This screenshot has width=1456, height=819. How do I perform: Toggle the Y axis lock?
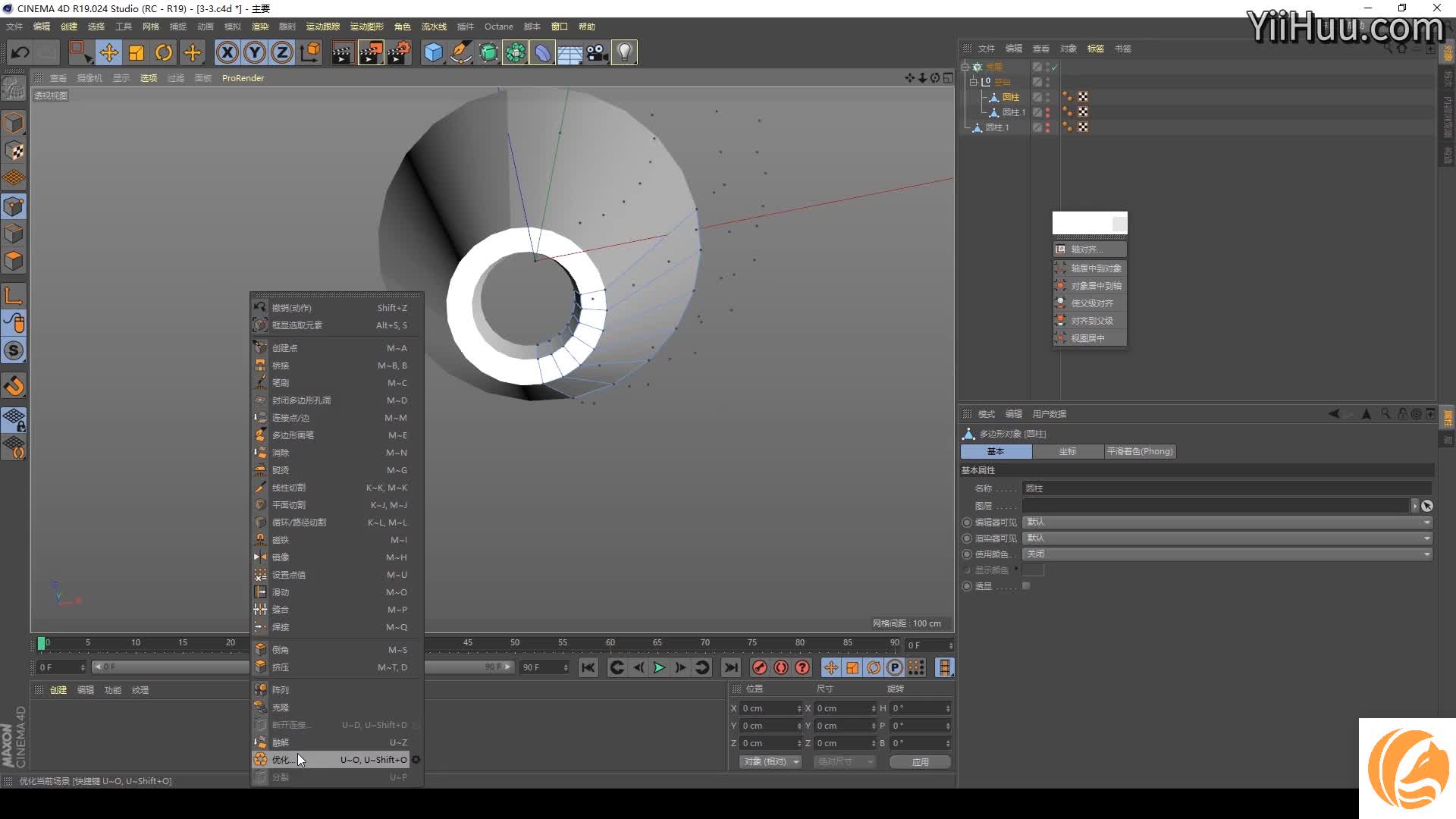[x=255, y=52]
